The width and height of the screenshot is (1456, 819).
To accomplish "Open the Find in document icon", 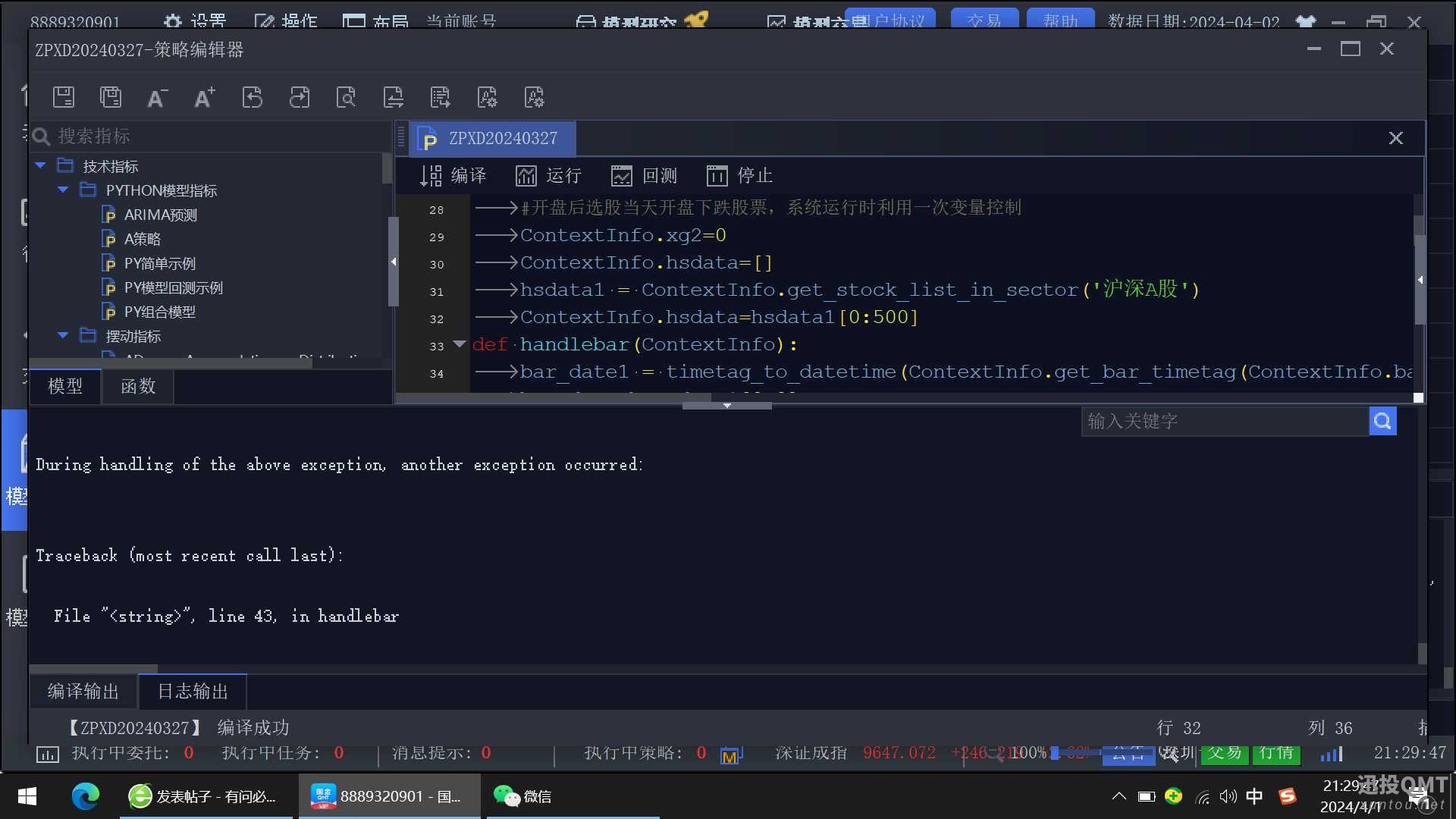I will 347,97.
